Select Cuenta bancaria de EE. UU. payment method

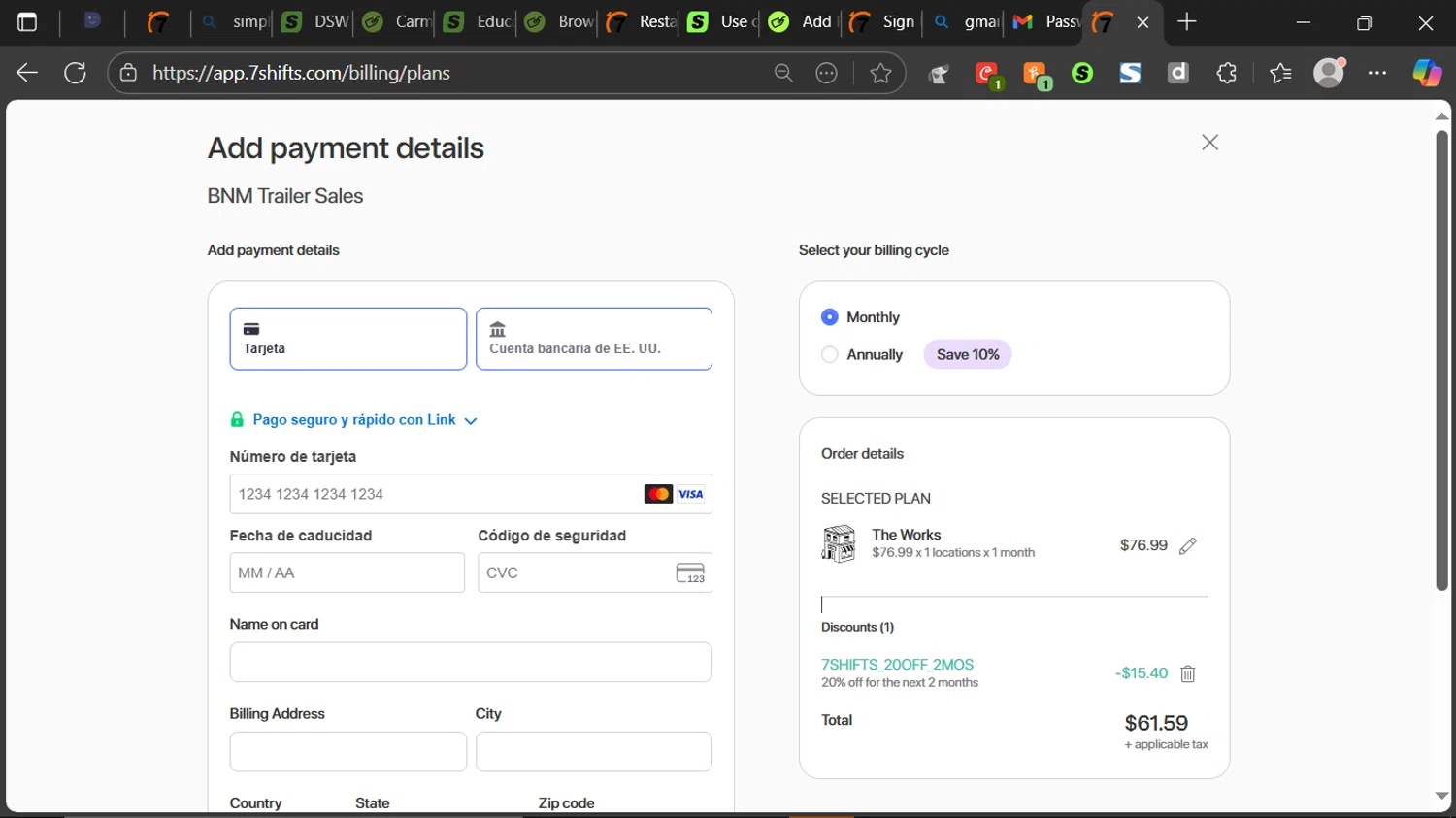tap(594, 339)
